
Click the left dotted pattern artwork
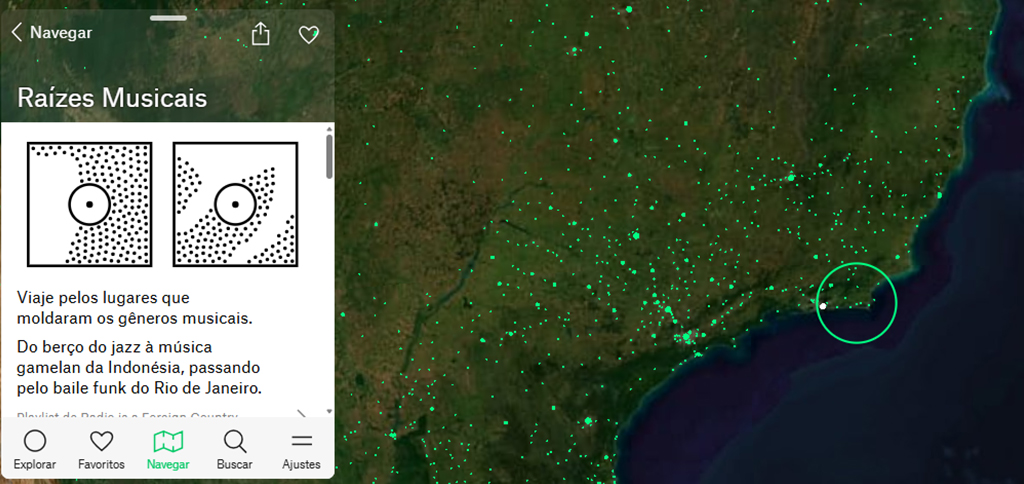point(90,204)
